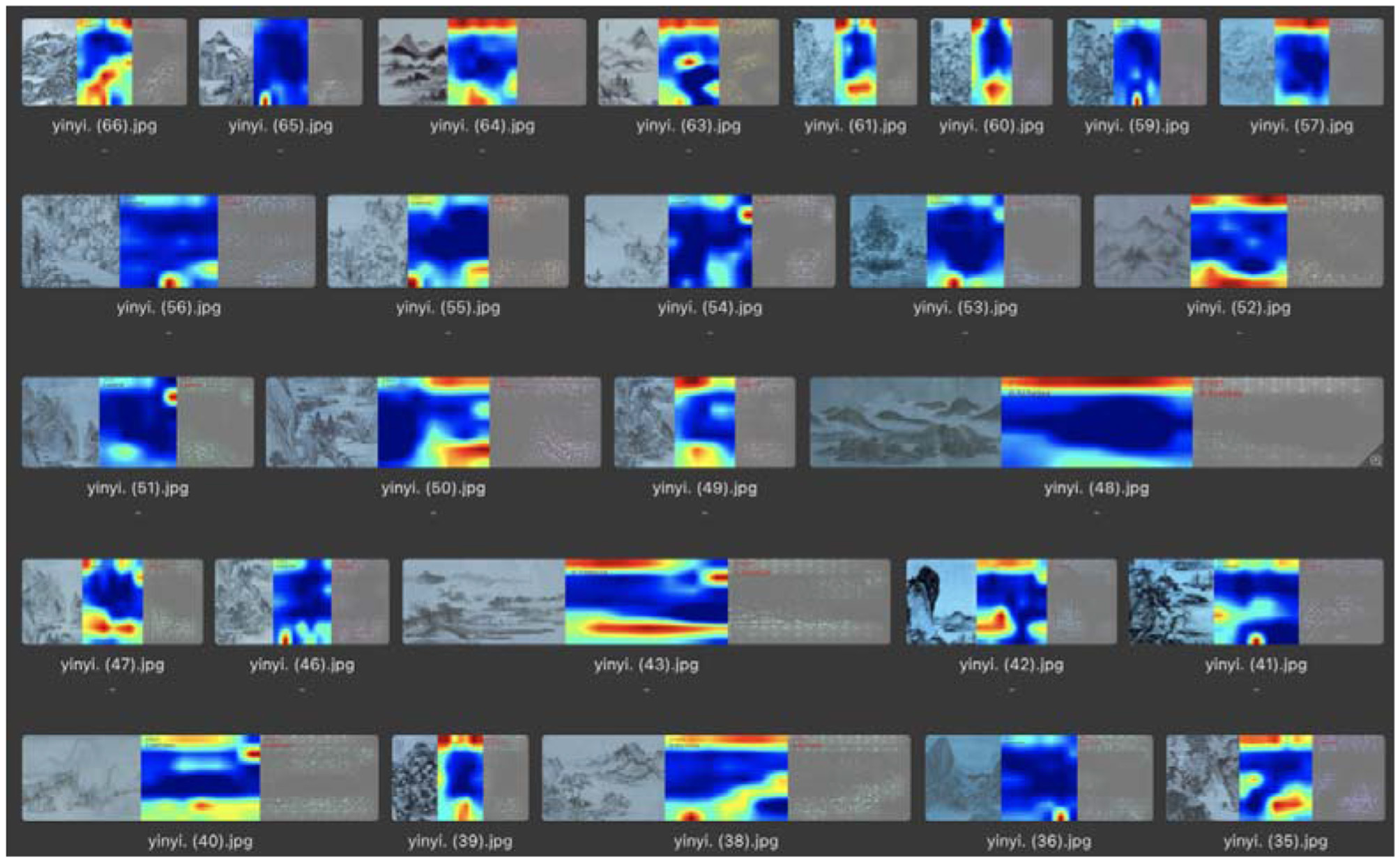Click the file name label yinyi. (38).jpg
The height and width of the screenshot is (862, 1400).
coord(726,842)
